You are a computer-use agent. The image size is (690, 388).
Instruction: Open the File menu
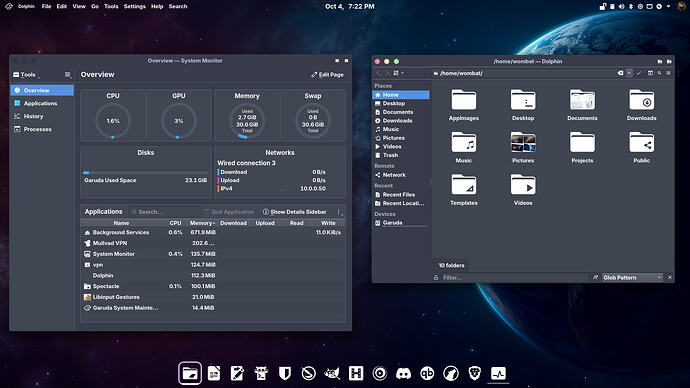(46, 6)
